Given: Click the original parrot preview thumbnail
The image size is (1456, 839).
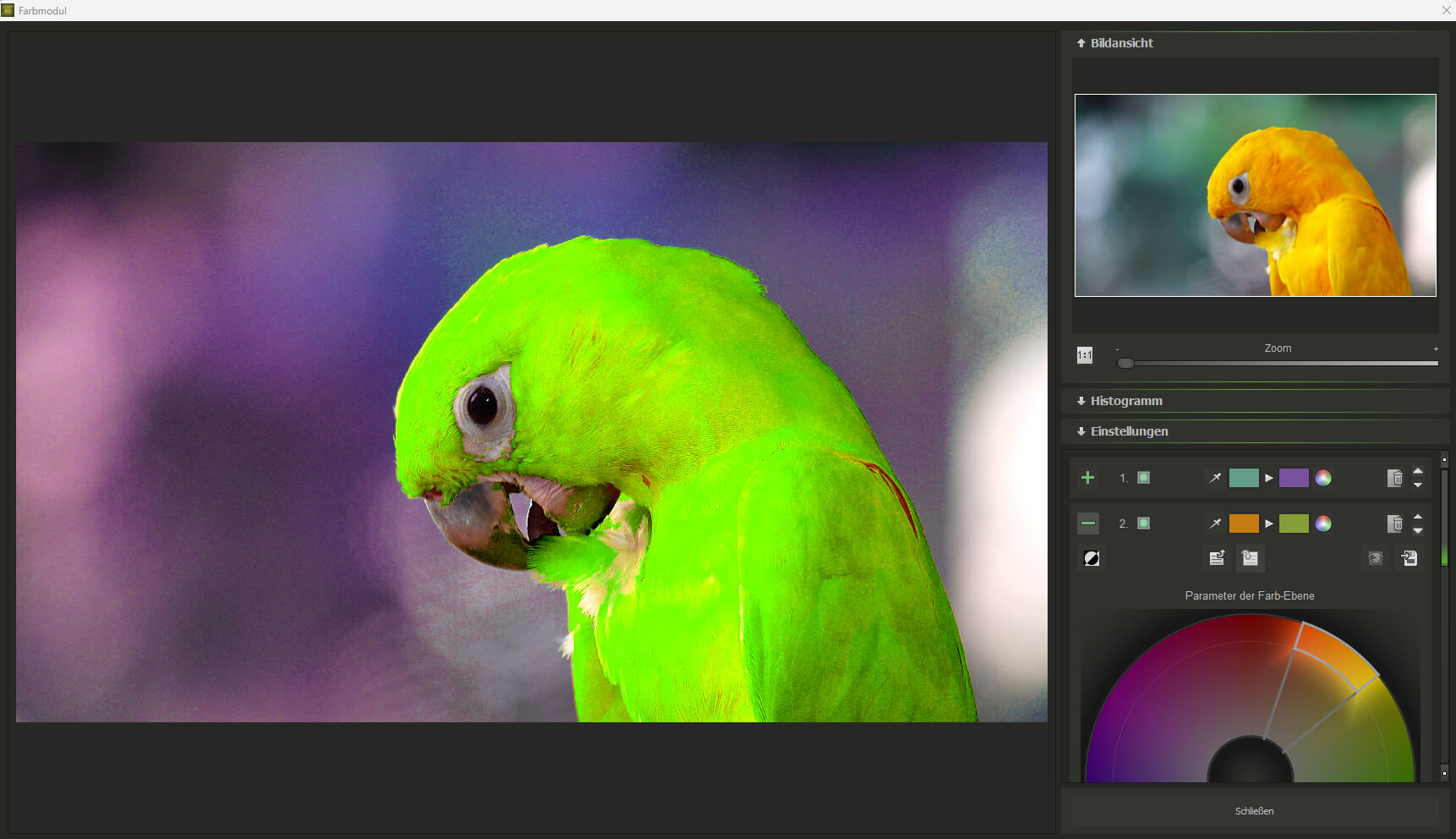Looking at the screenshot, I should coord(1256,195).
